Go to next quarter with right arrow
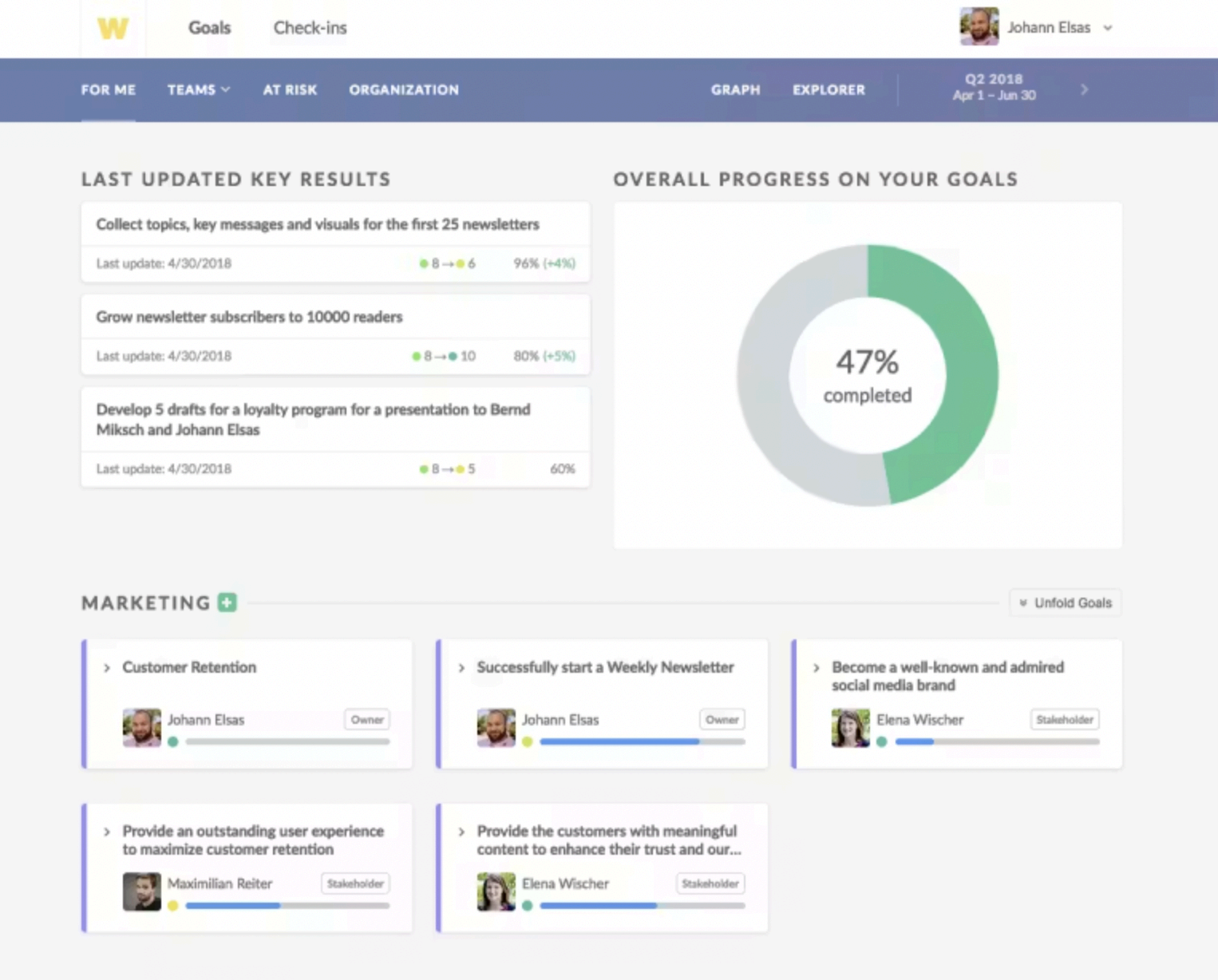This screenshot has width=1218, height=980. click(1084, 89)
